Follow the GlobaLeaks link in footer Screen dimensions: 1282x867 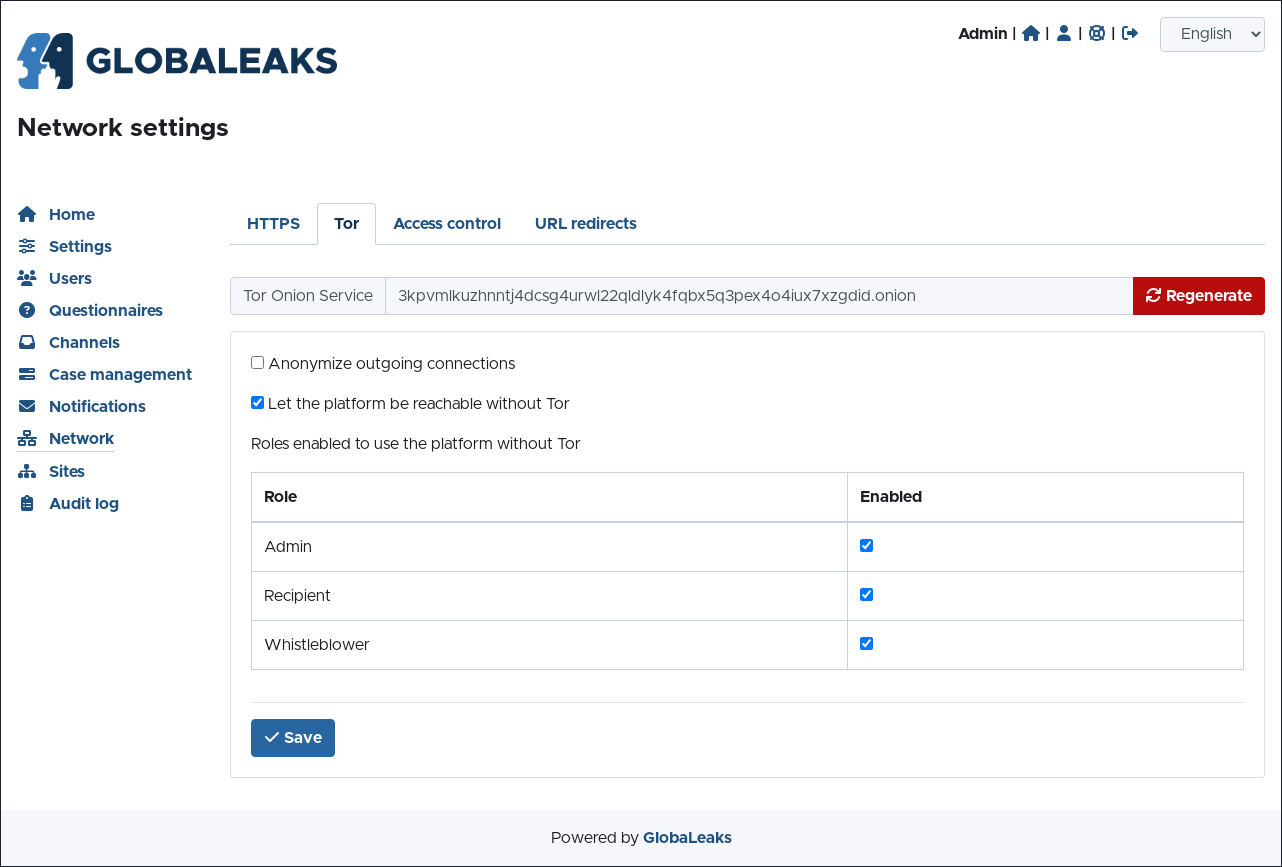click(687, 838)
